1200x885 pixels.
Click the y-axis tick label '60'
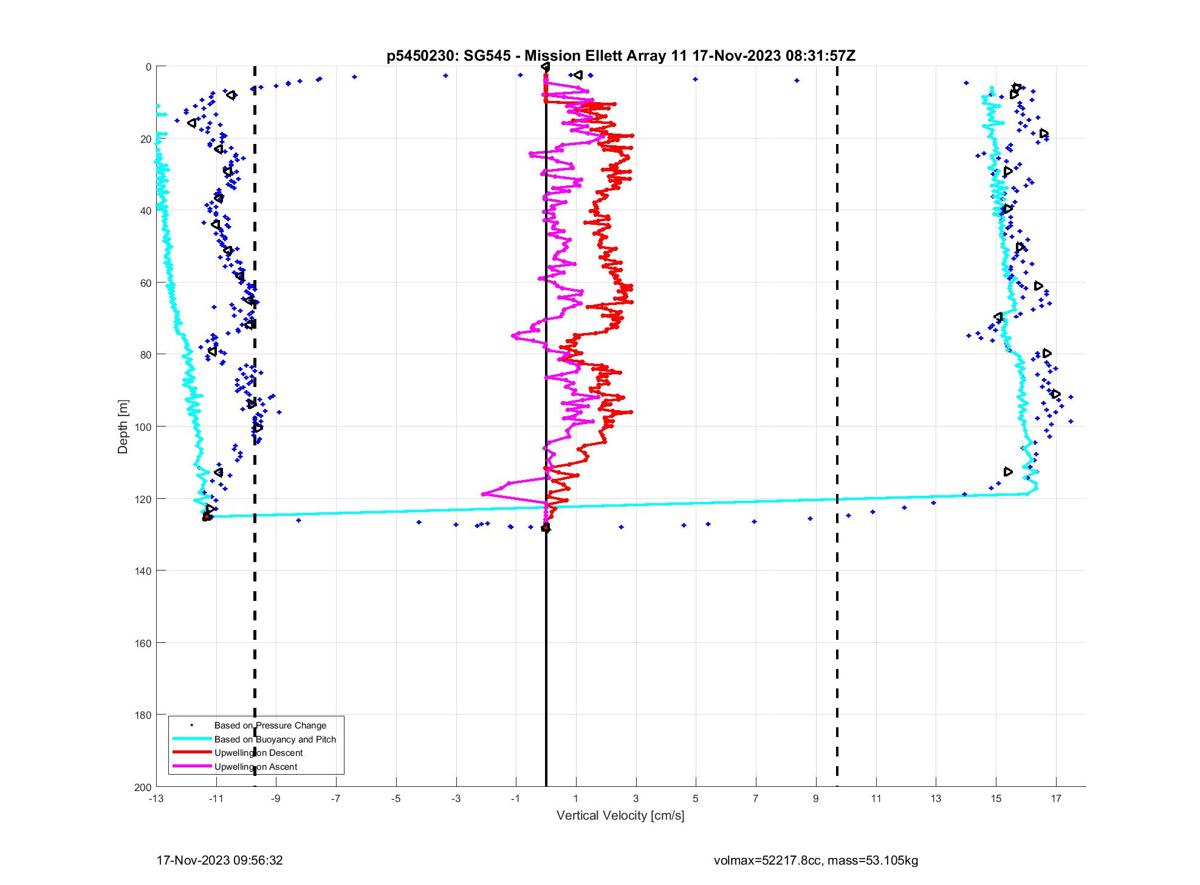[x=144, y=283]
